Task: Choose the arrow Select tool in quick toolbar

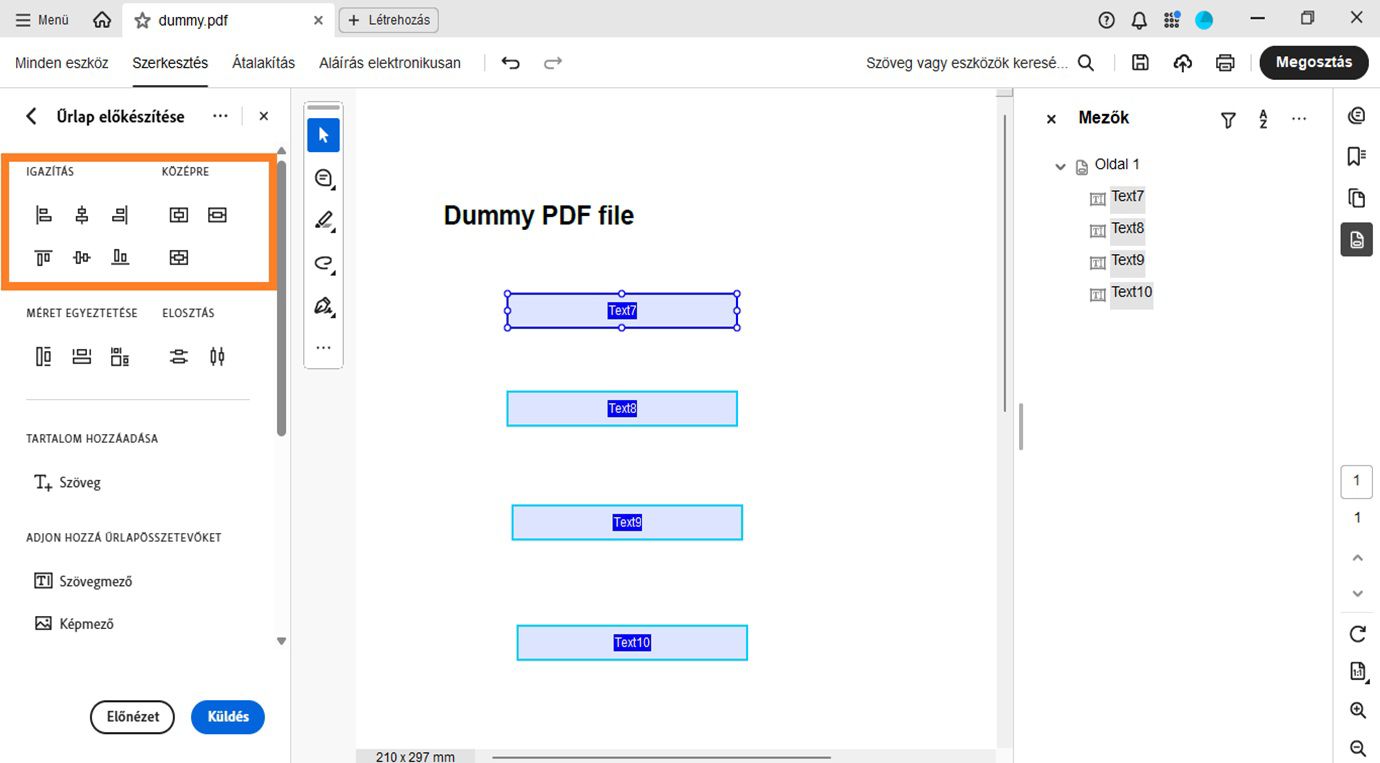Action: click(323, 135)
